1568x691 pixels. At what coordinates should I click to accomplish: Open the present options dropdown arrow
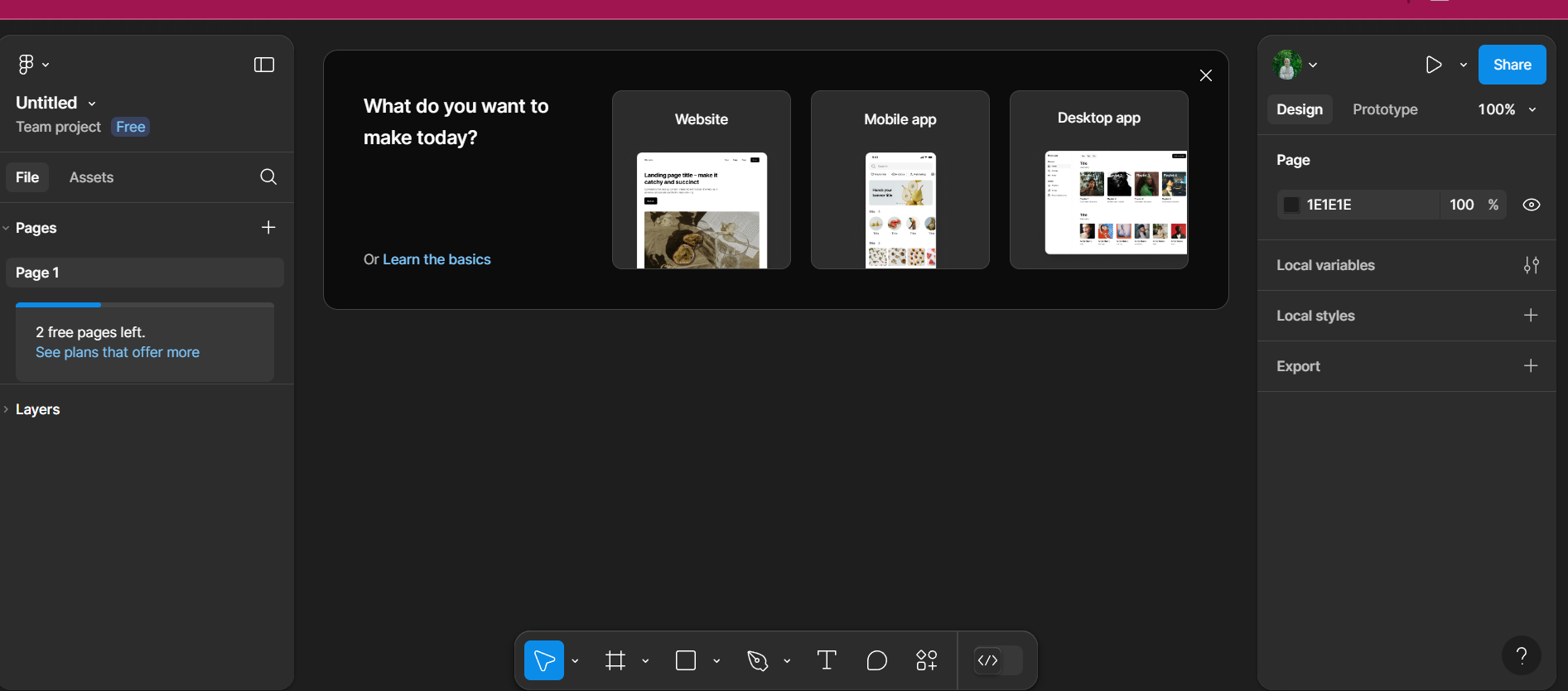tap(1464, 65)
